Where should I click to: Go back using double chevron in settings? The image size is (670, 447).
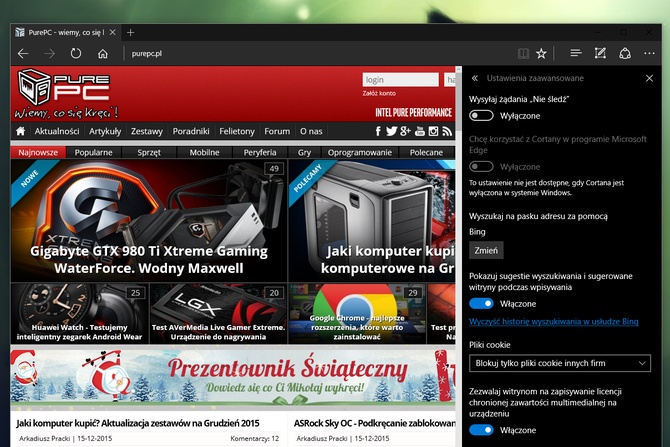tap(474, 78)
